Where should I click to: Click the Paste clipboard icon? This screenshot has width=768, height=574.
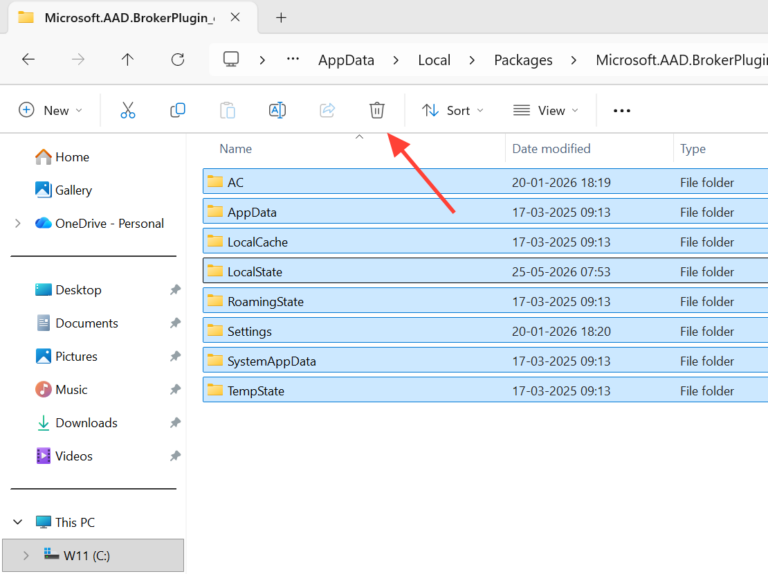228,110
